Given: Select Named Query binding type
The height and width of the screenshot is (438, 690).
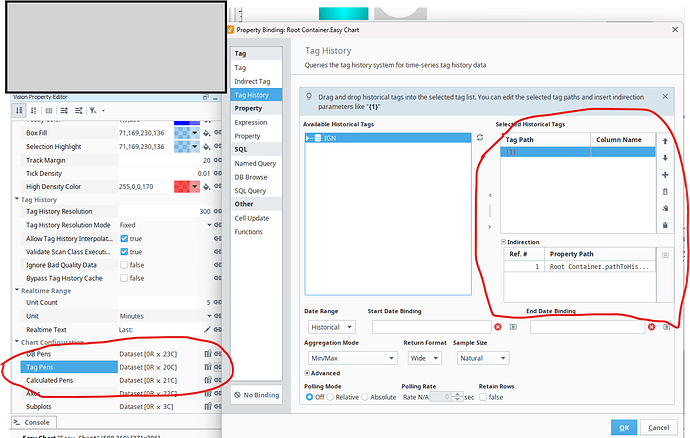Looking at the screenshot, I should coord(255,163).
